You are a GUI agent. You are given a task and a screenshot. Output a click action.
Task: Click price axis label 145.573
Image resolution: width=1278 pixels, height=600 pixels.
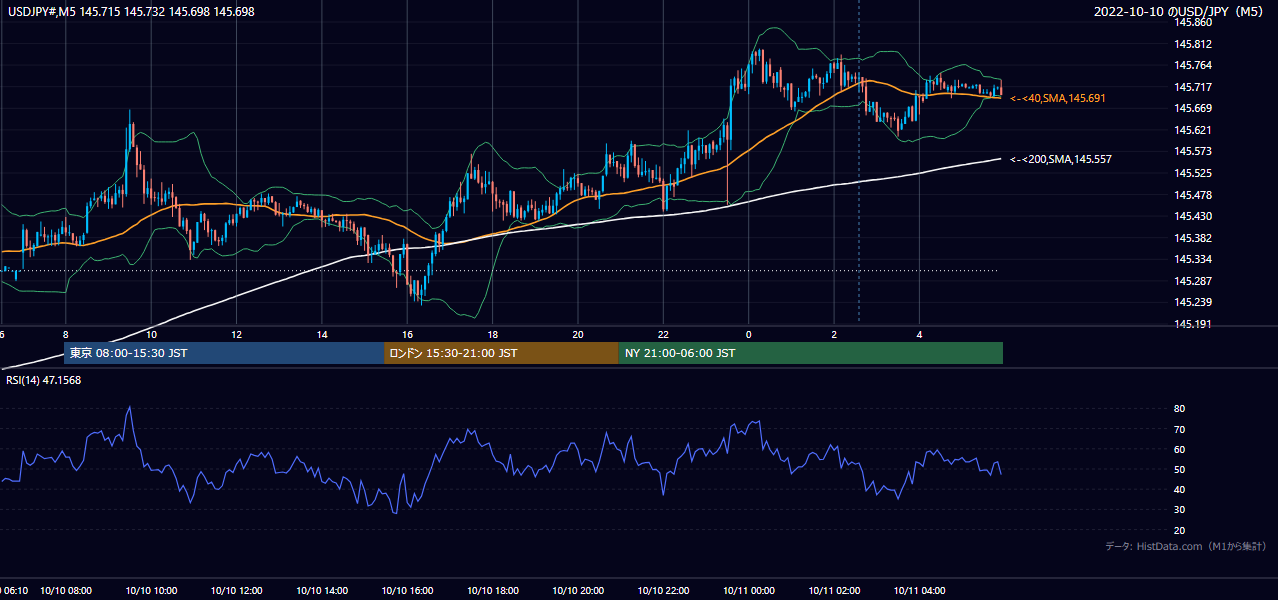pyautogui.click(x=1192, y=151)
